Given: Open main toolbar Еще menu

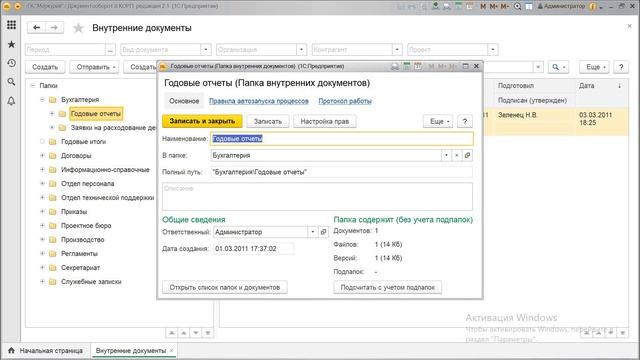Looking at the screenshot, I should 594,67.
